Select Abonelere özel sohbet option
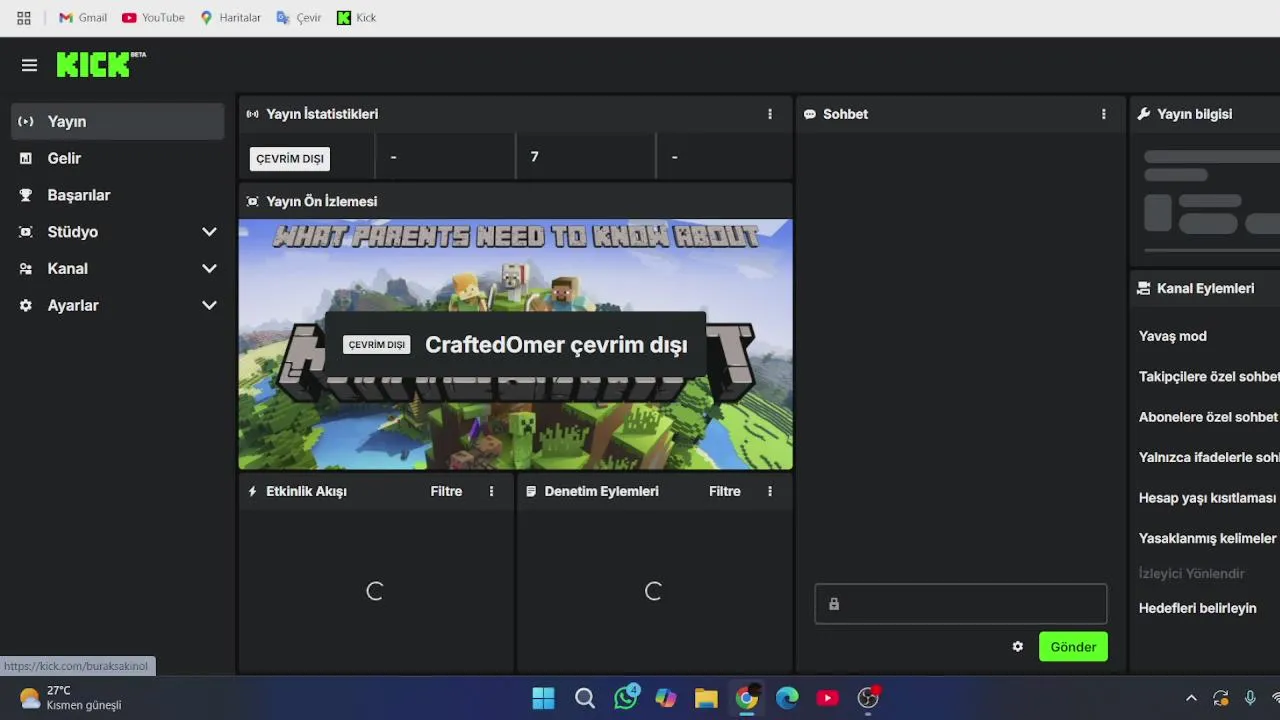Screen dimensions: 1280x720 pyautogui.click(x=1209, y=417)
